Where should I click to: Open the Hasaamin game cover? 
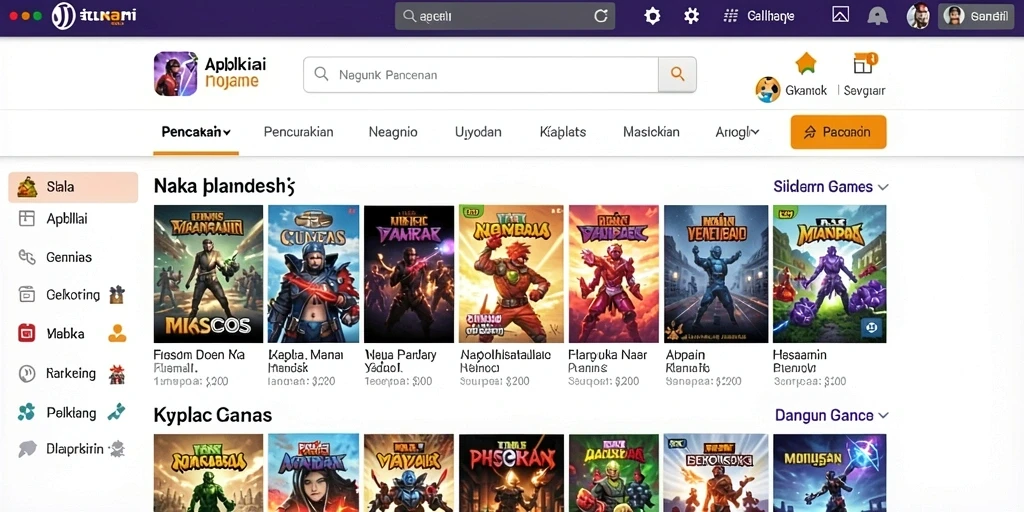coord(829,274)
